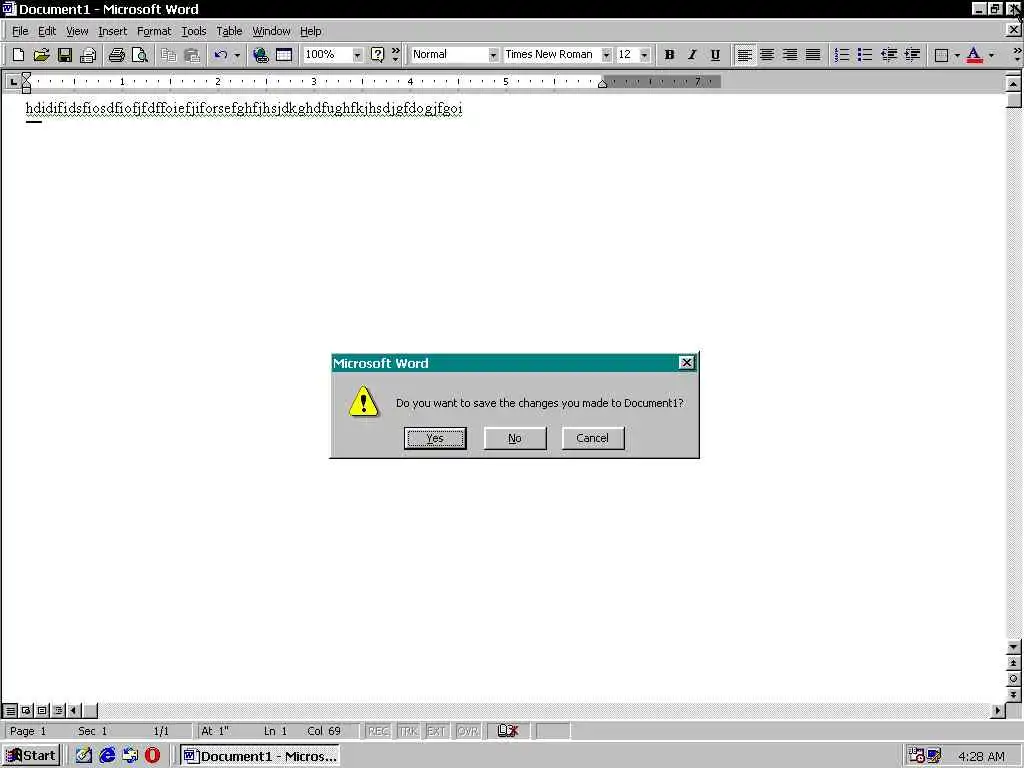1024x768 pixels.
Task: Open the Font dropdown Times New Roman
Action: pyautogui.click(x=606, y=55)
